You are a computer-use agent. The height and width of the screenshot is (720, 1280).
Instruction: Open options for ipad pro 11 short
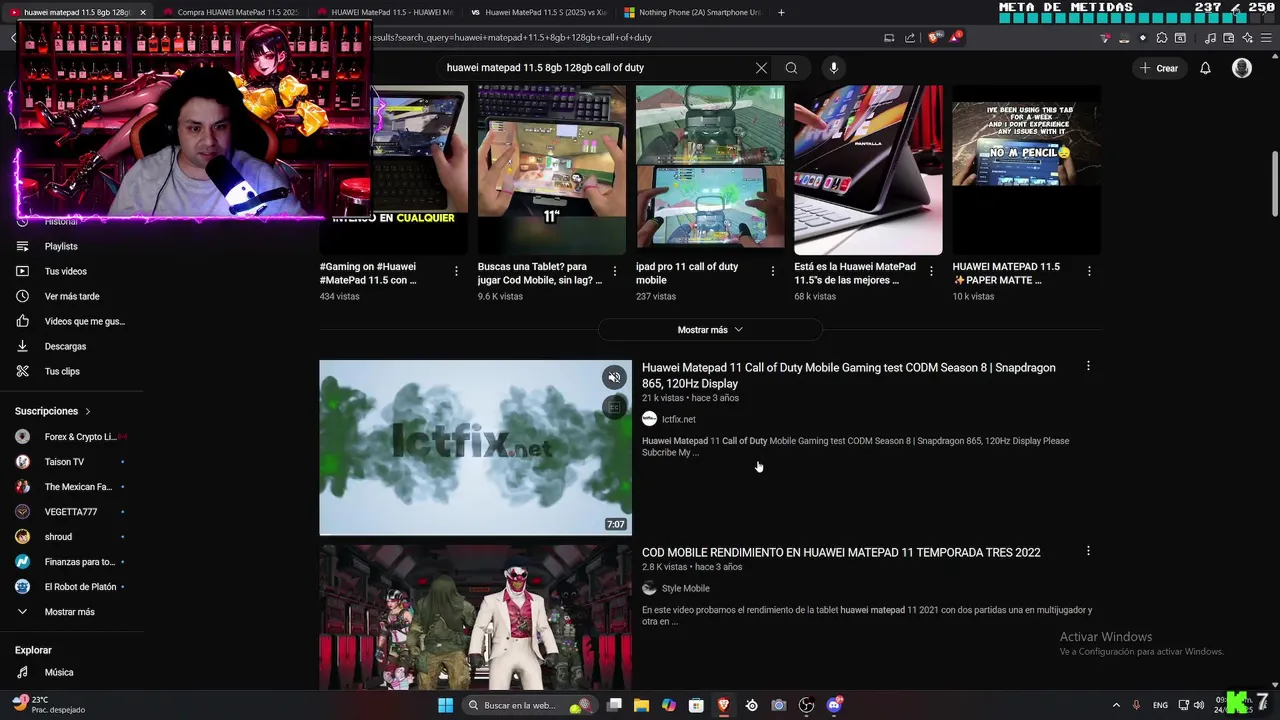click(x=772, y=271)
